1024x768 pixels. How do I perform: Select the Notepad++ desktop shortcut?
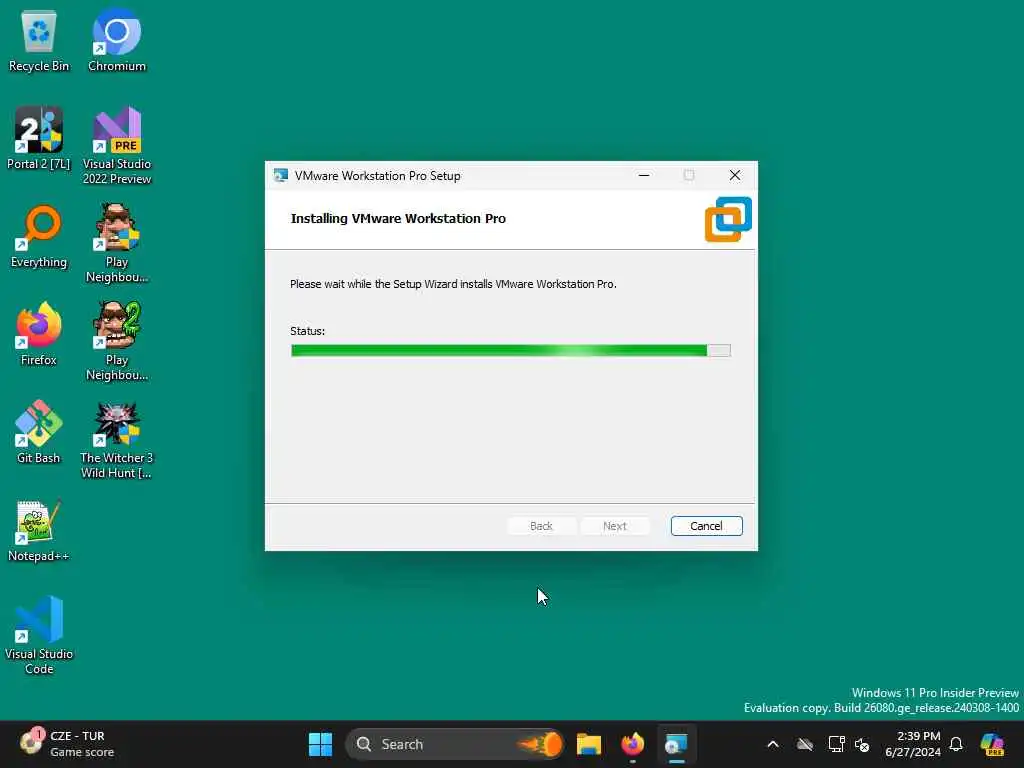39,530
